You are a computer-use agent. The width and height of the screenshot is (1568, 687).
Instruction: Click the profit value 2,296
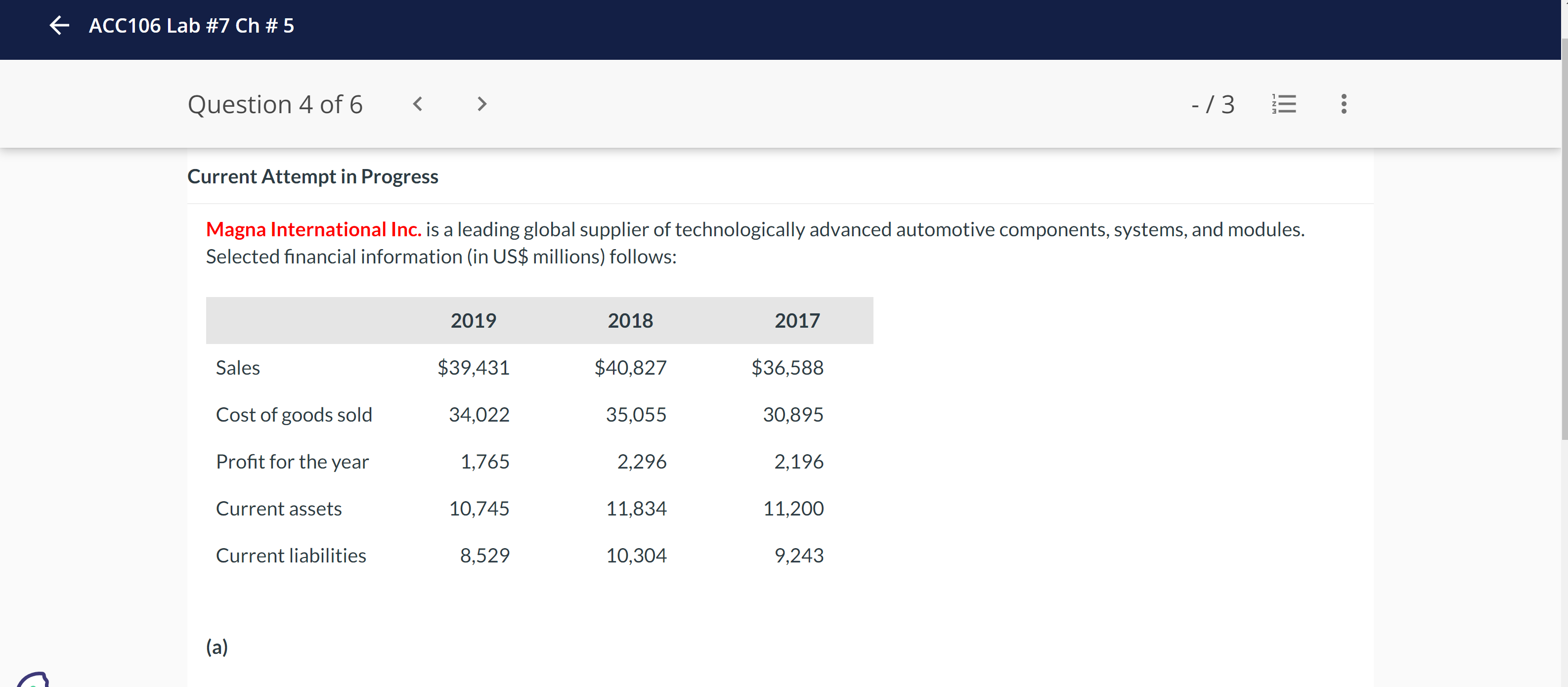point(642,462)
